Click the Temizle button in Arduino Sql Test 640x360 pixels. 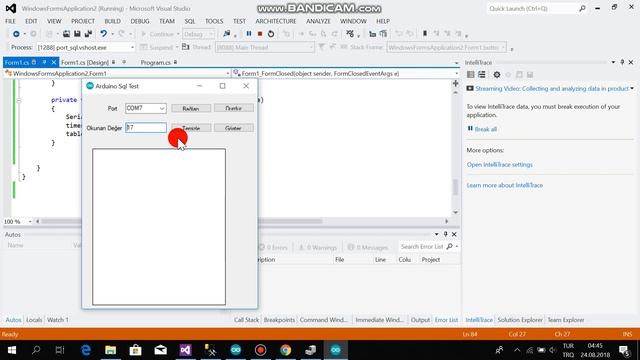point(191,128)
